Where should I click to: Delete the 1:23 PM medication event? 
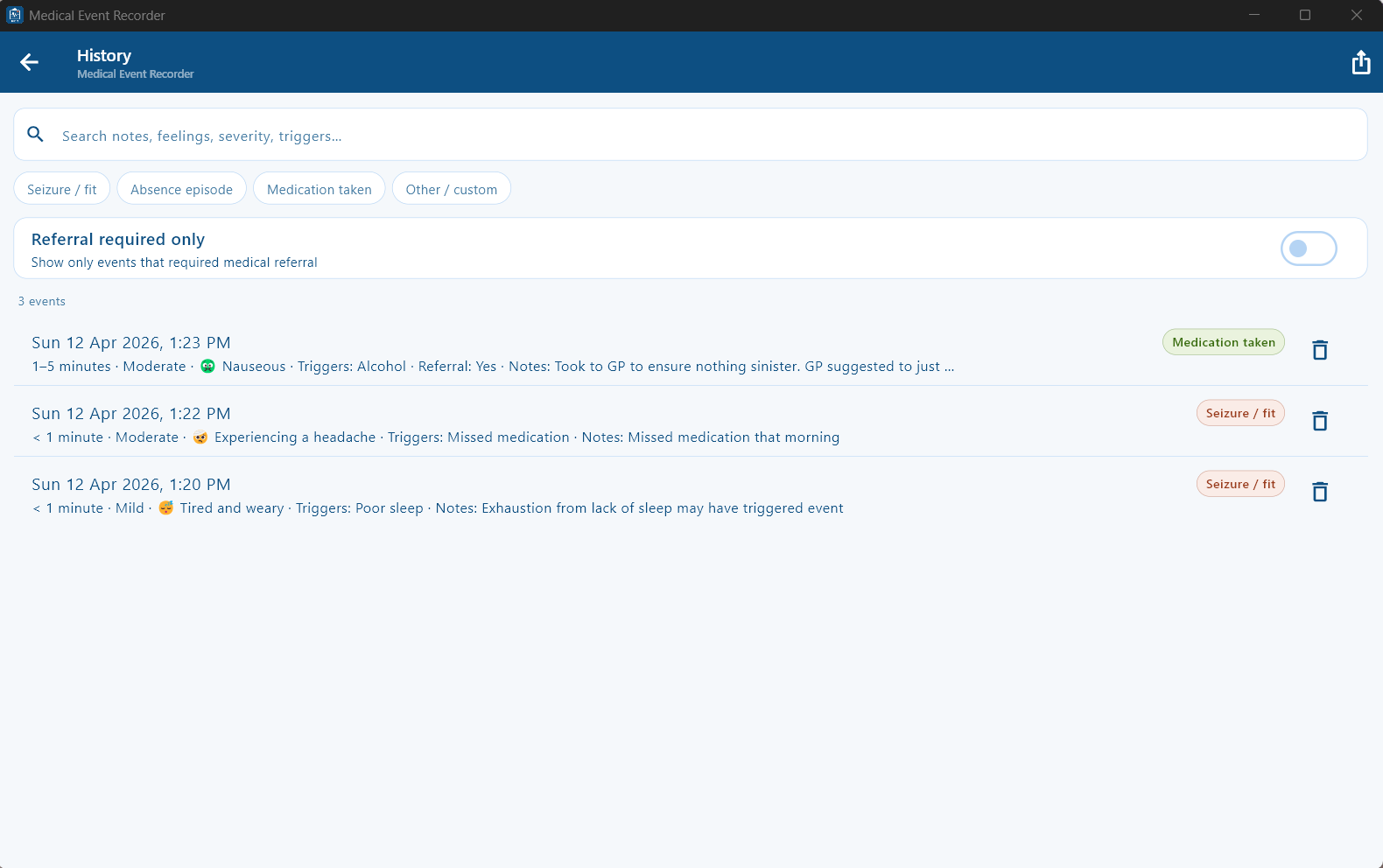[x=1320, y=350]
